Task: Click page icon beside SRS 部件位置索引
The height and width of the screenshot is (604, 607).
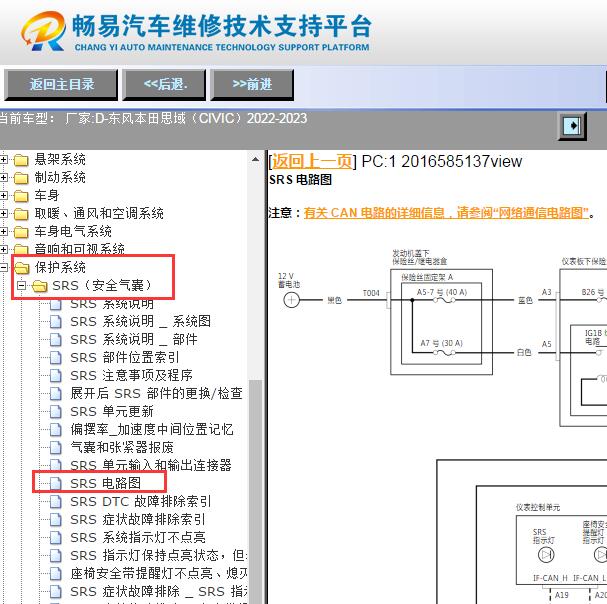Action: (56, 358)
